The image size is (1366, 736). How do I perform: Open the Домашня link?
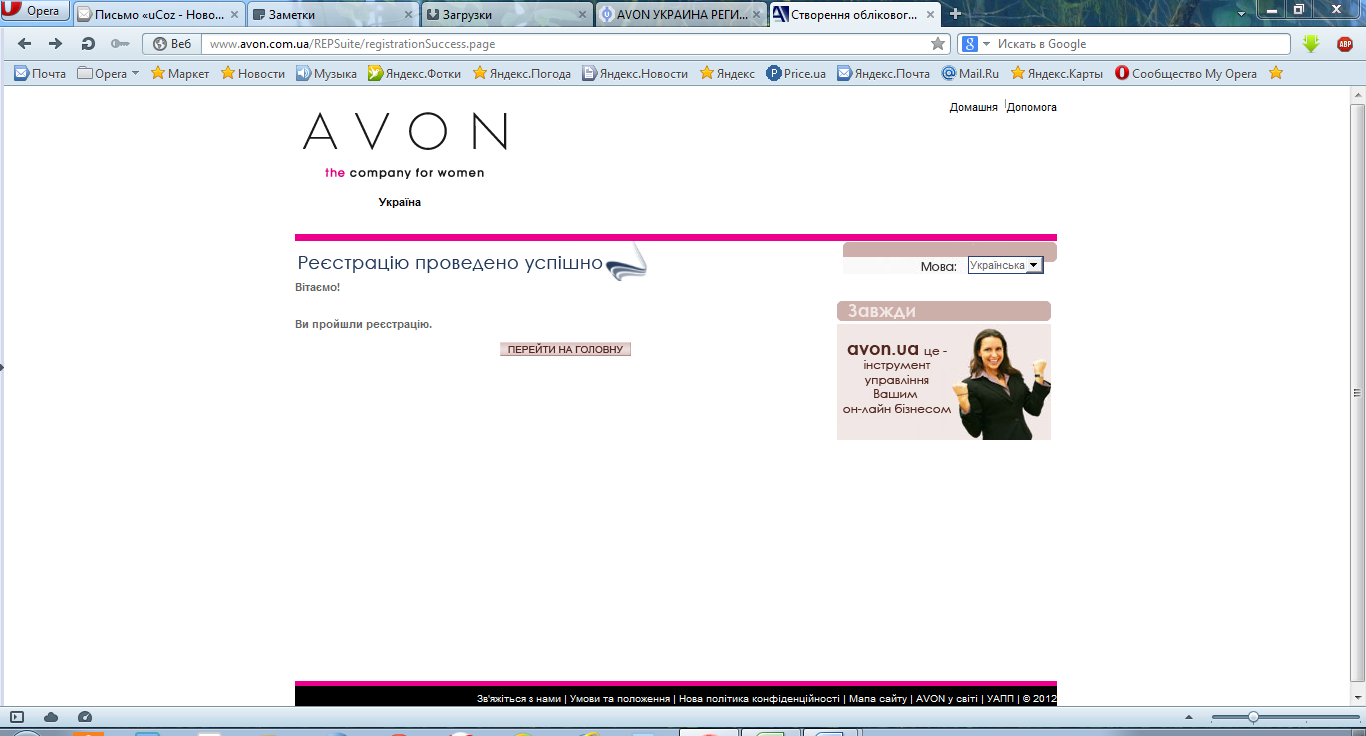pyautogui.click(x=974, y=107)
